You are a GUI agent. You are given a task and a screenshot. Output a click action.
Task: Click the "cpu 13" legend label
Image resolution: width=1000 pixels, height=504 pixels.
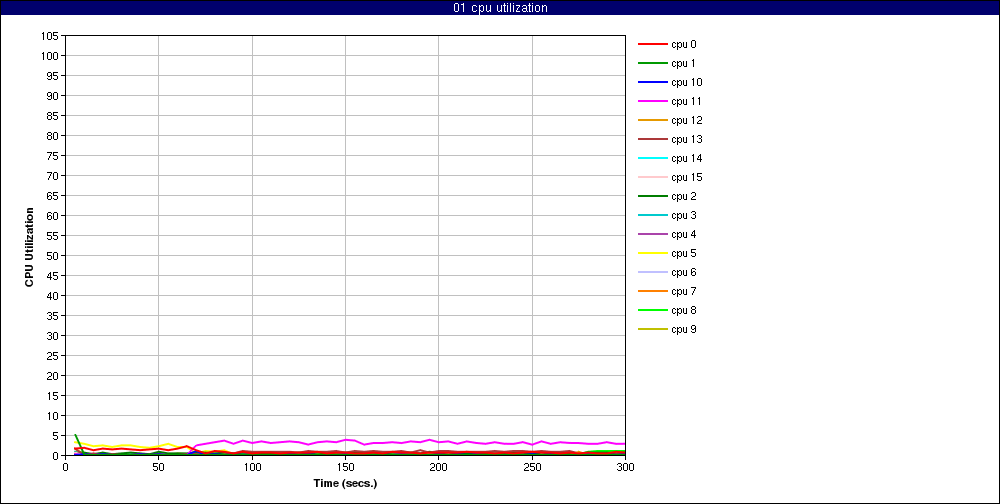click(x=687, y=140)
